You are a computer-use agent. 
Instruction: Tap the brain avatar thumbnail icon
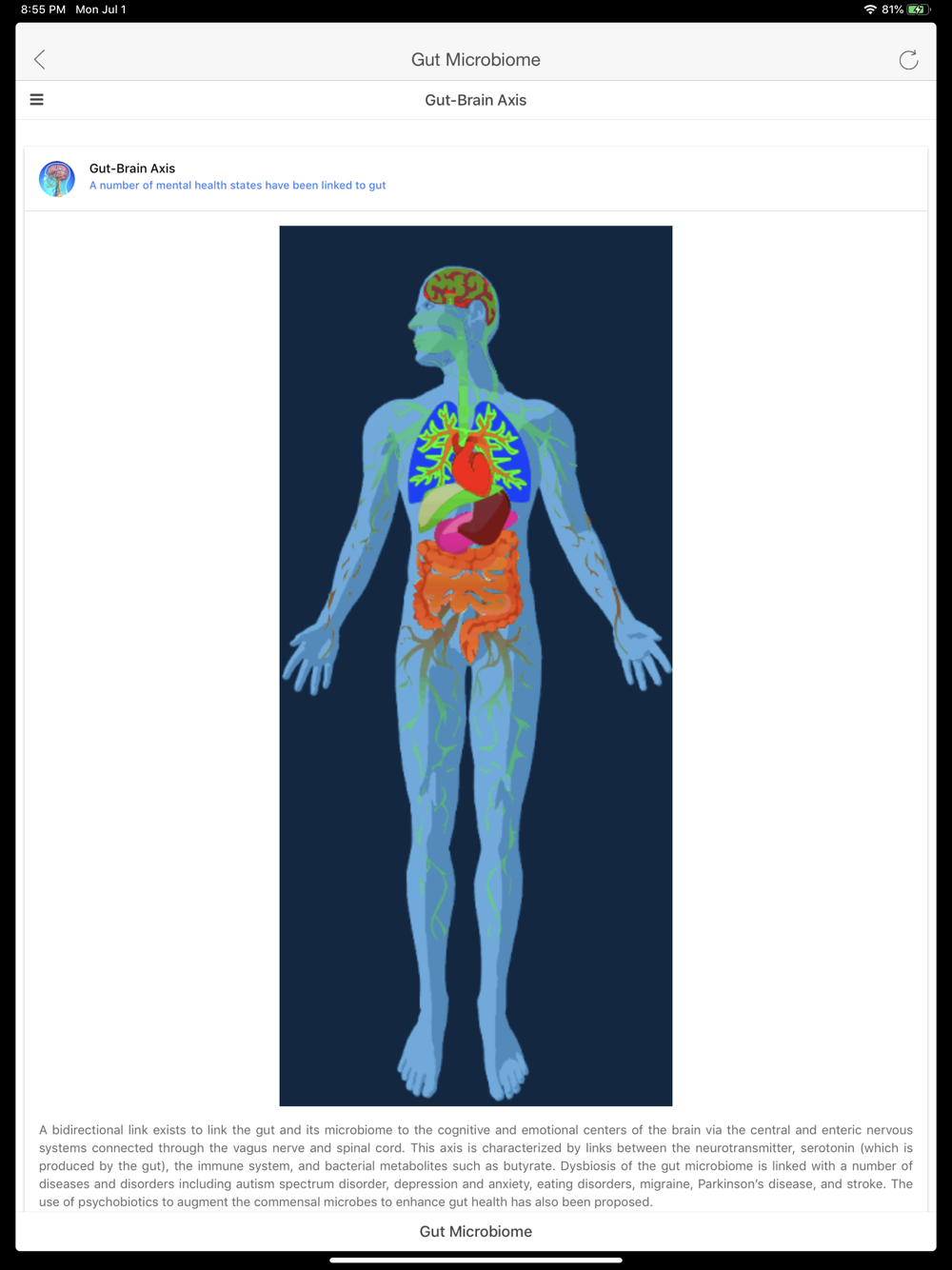(57, 178)
